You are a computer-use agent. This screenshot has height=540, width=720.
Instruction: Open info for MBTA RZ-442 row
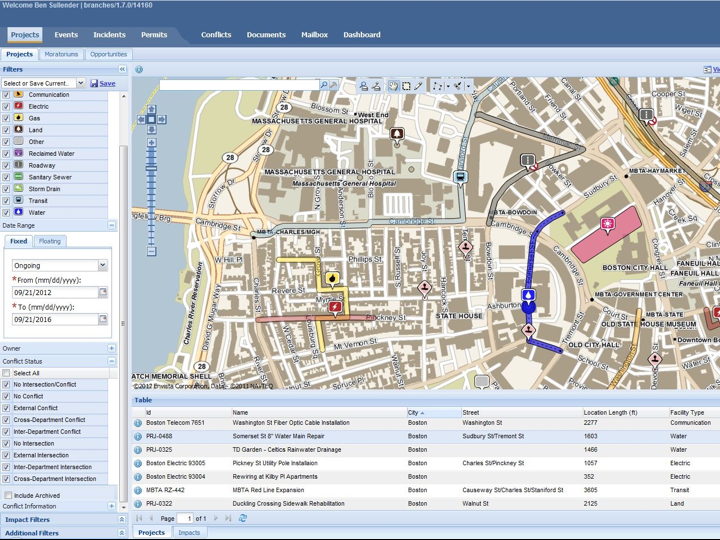click(138, 490)
